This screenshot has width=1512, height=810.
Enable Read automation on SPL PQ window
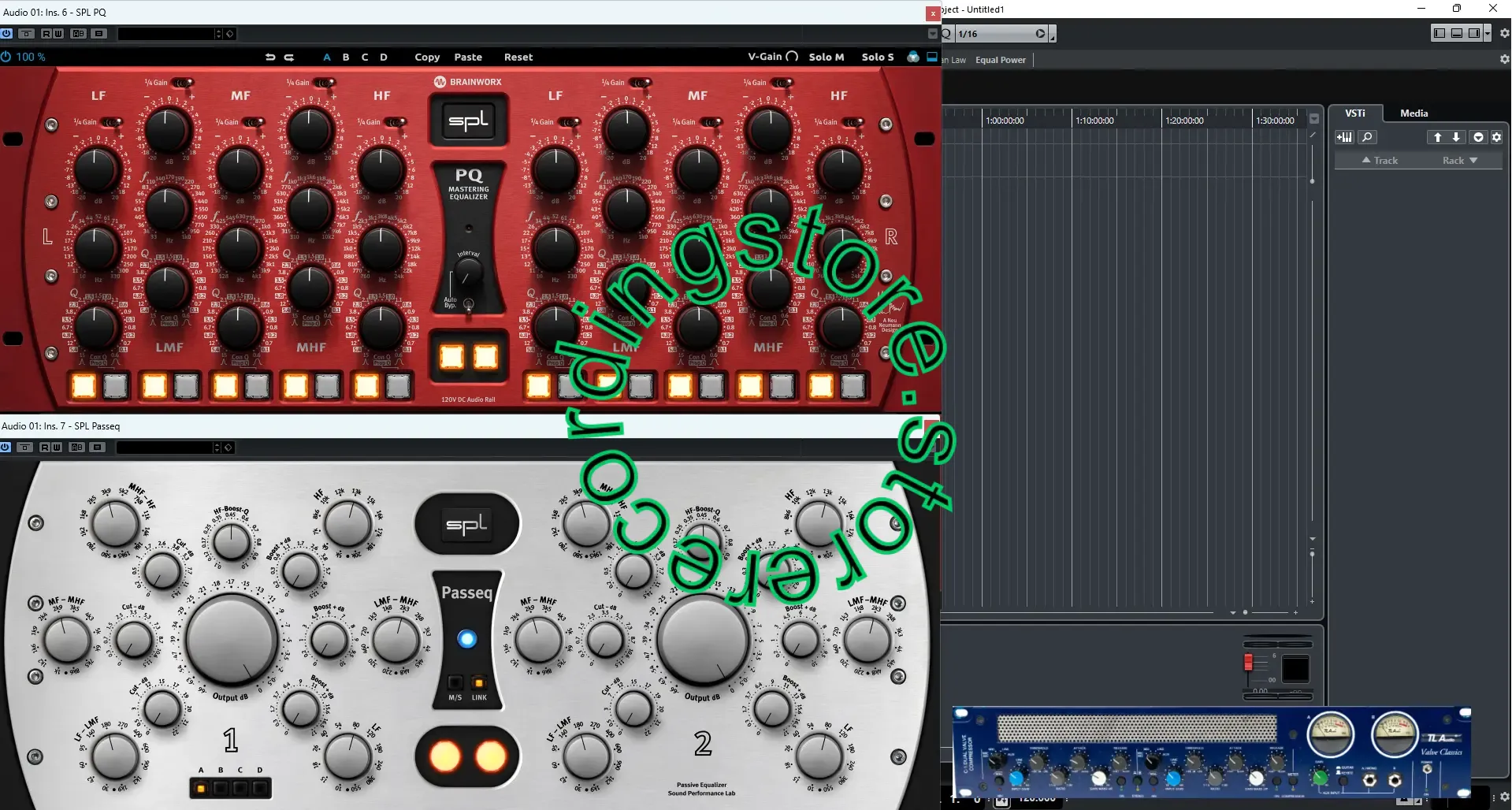tap(46, 34)
